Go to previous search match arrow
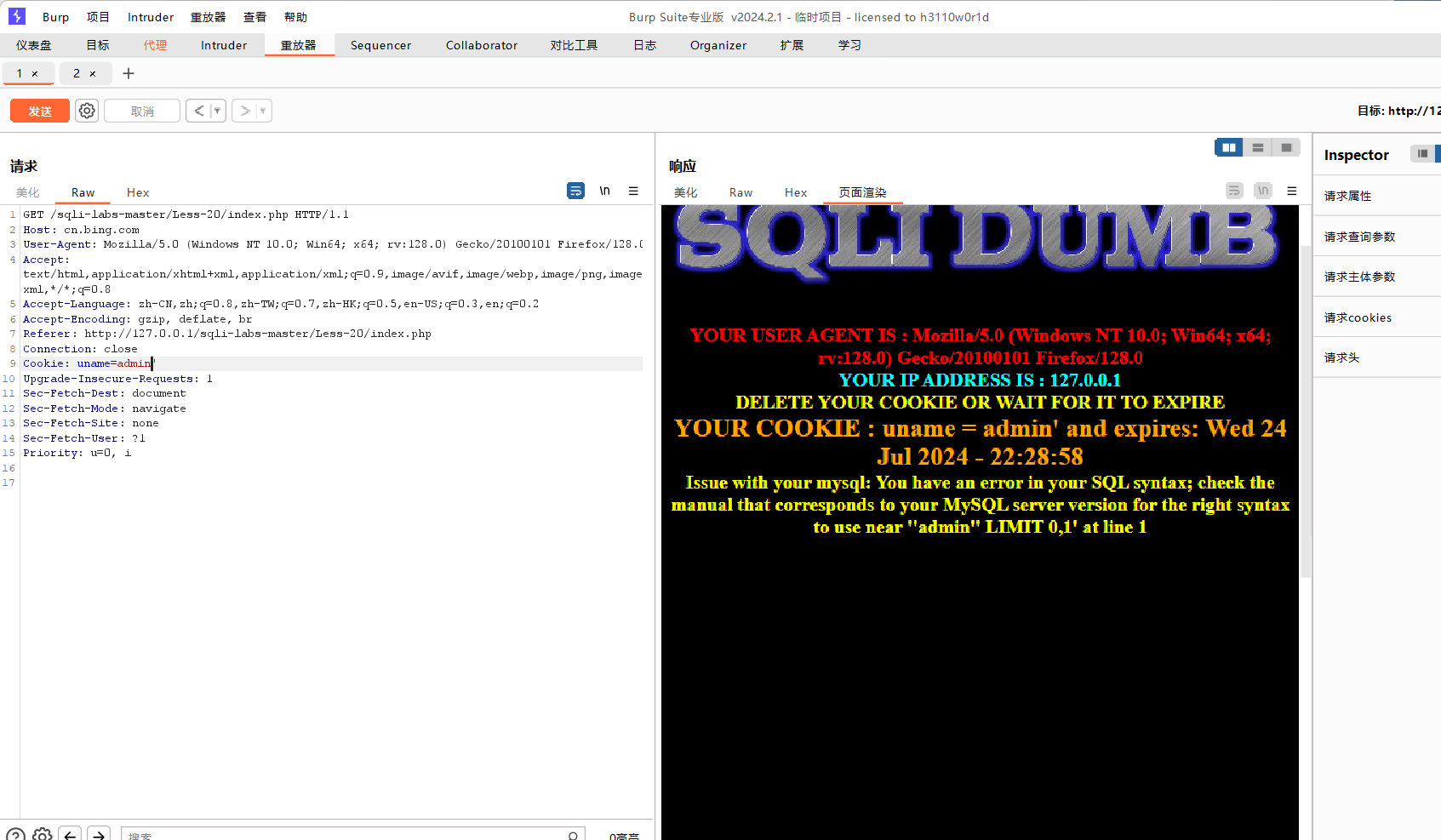Screen dimensions: 1441x840 tap(71, 835)
